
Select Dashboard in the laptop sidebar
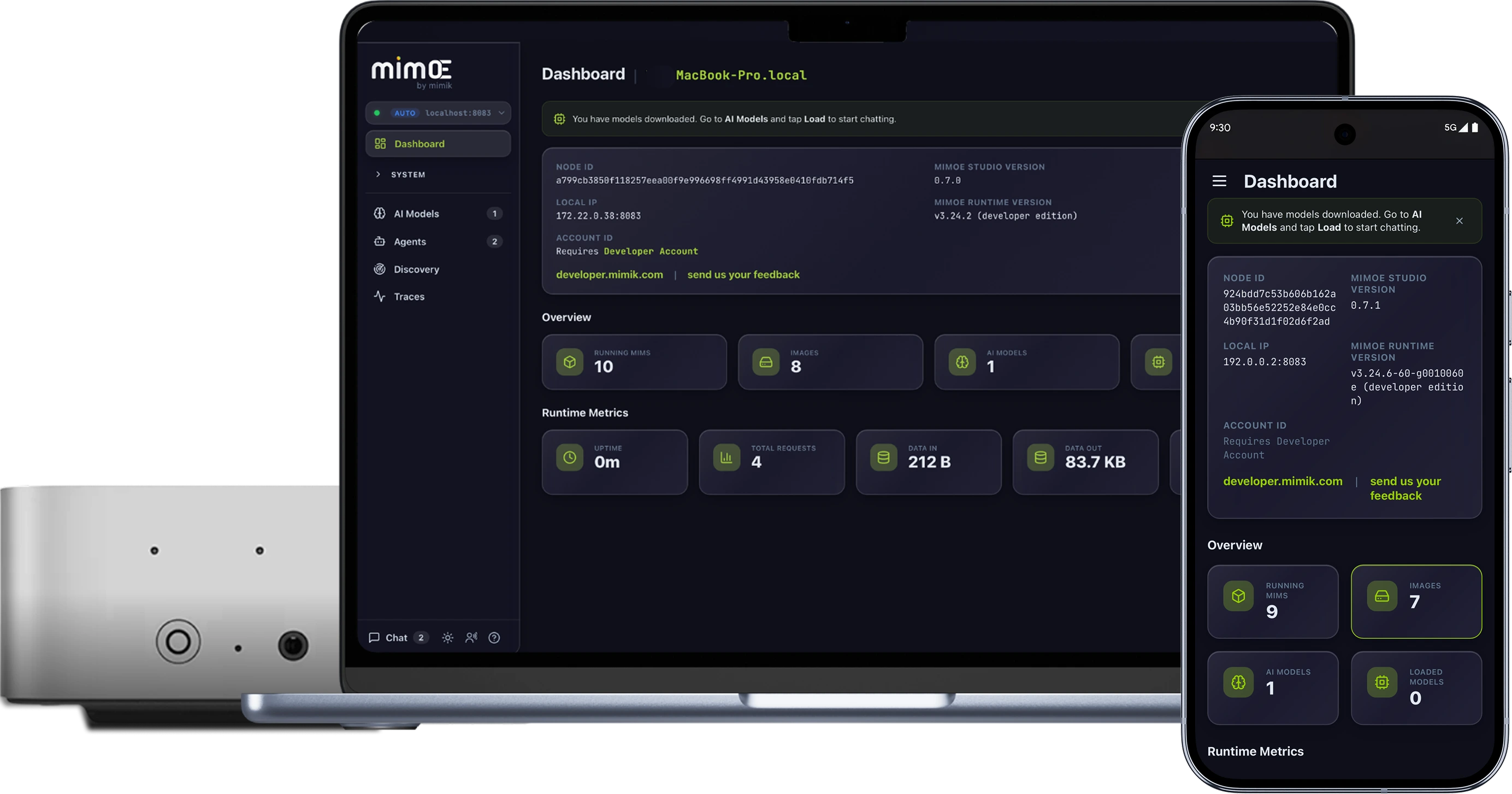point(438,144)
